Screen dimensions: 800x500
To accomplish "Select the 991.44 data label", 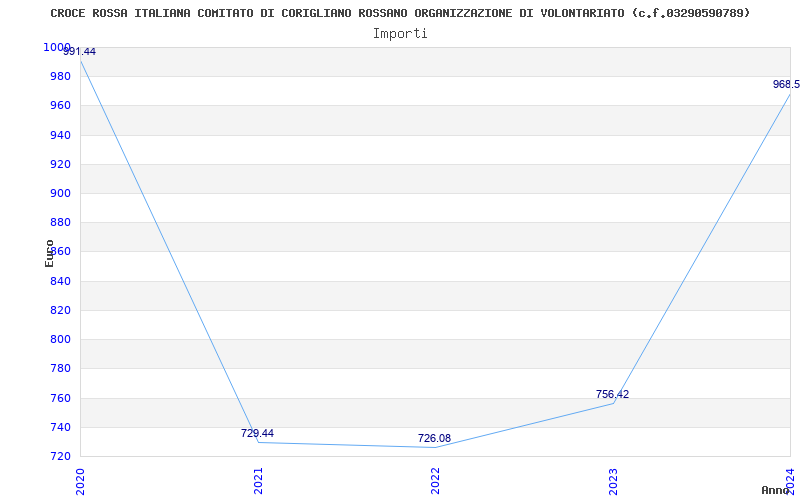I will (79, 52).
